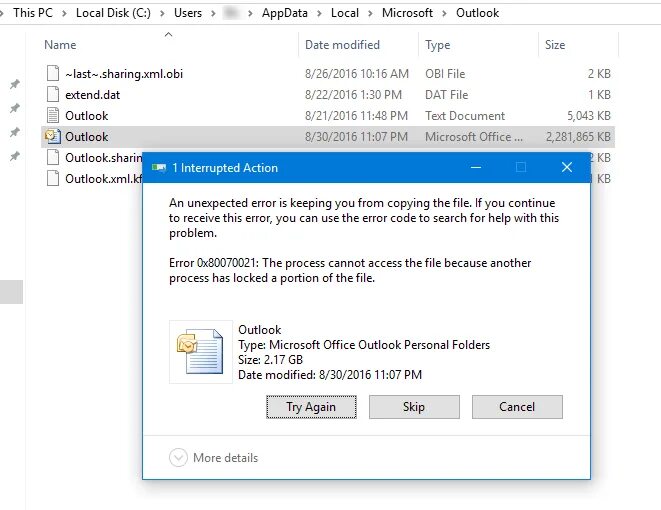Image resolution: width=661 pixels, height=510 pixels.
Task: Click first pin icon in sidebar
Action: [15, 84]
